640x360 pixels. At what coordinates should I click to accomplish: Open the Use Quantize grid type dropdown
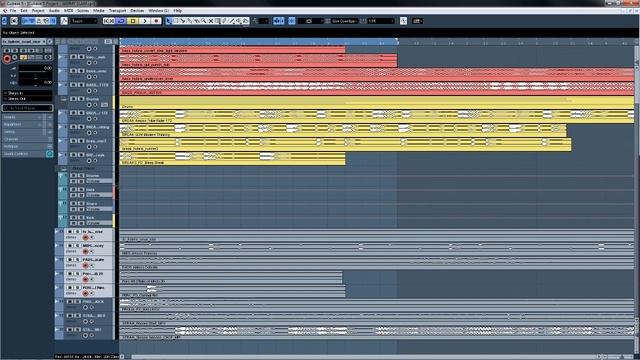[x=344, y=21]
